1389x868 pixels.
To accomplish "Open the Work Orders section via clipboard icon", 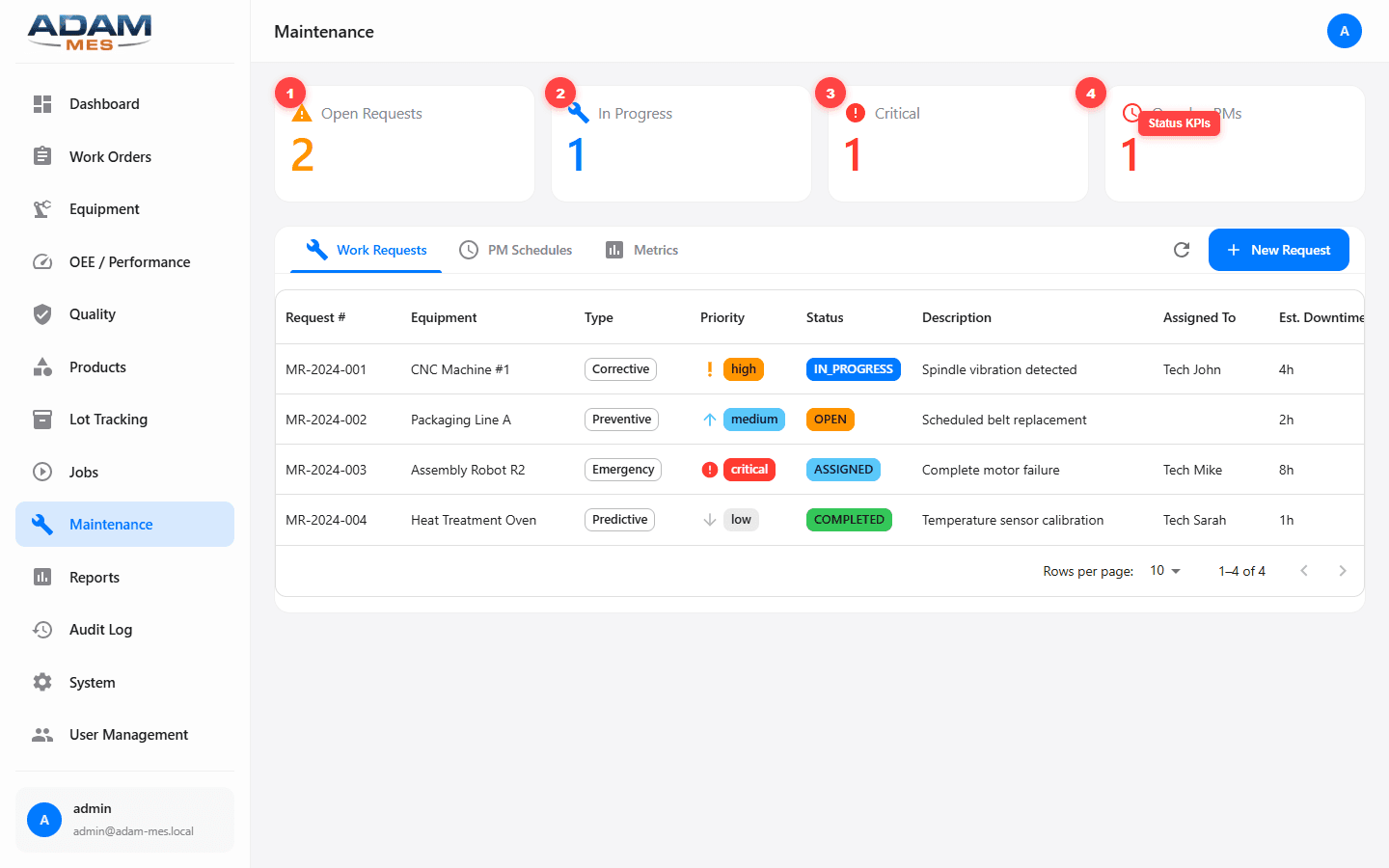I will 42,156.
